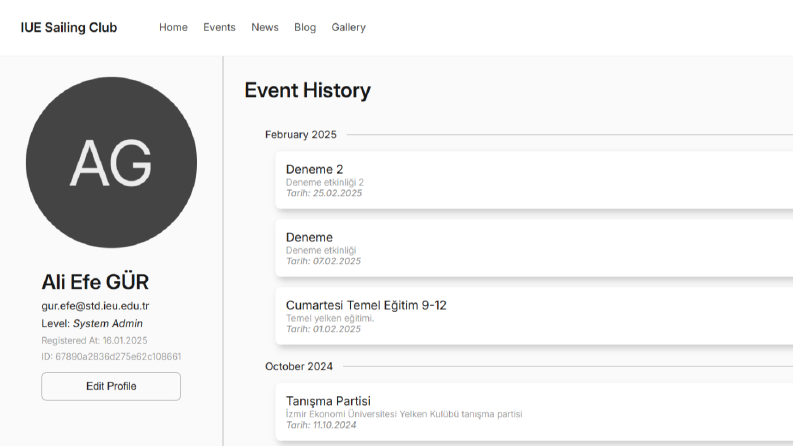This screenshot has height=446, width=793.
Task: Click the Edit Profile button
Action: [111, 386]
